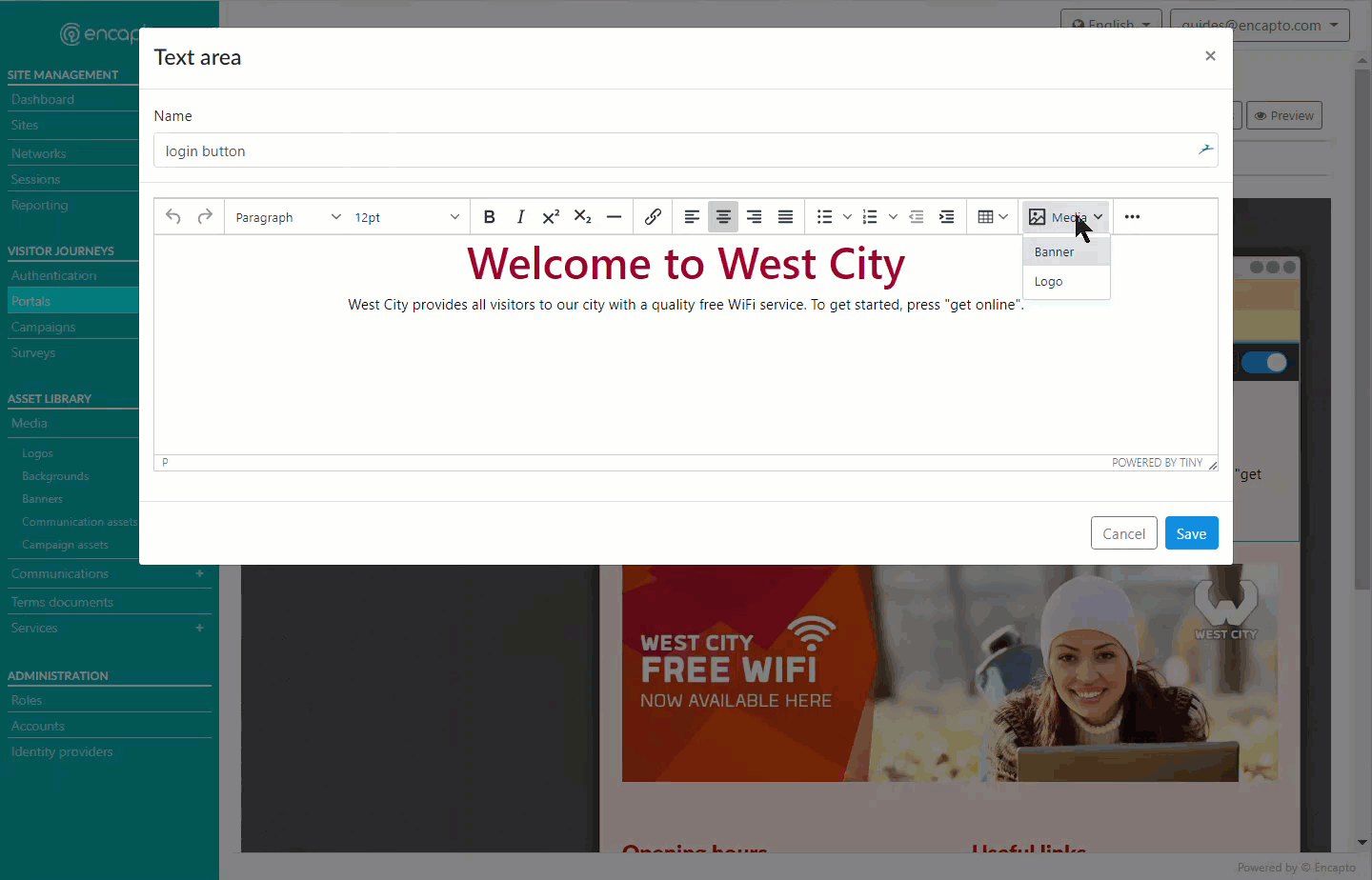Viewport: 1372px width, 880px height.
Task: Open Backgrounds under Media
Action: pyautogui.click(x=55, y=476)
